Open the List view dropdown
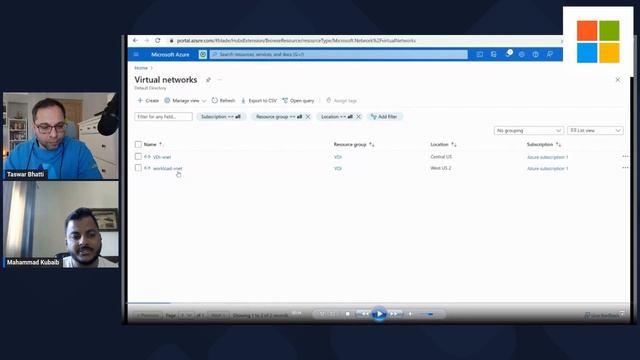The height and width of the screenshot is (360, 640). [x=595, y=131]
